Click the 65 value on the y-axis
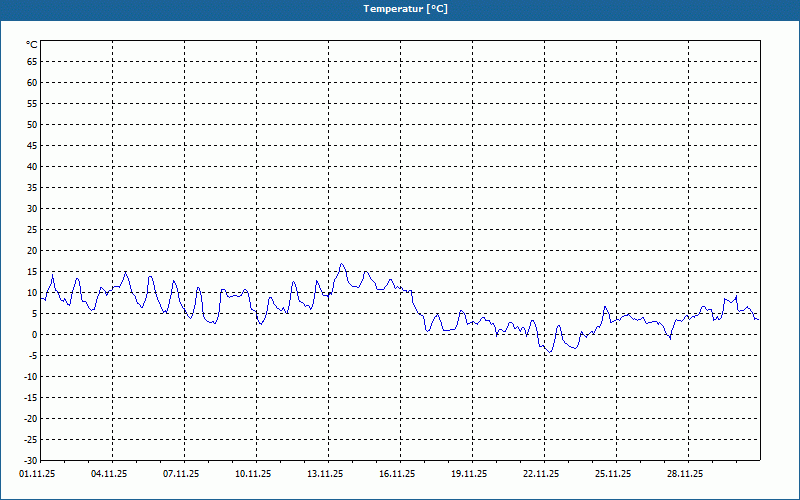Image resolution: width=800 pixels, height=500 pixels. [x=32, y=62]
